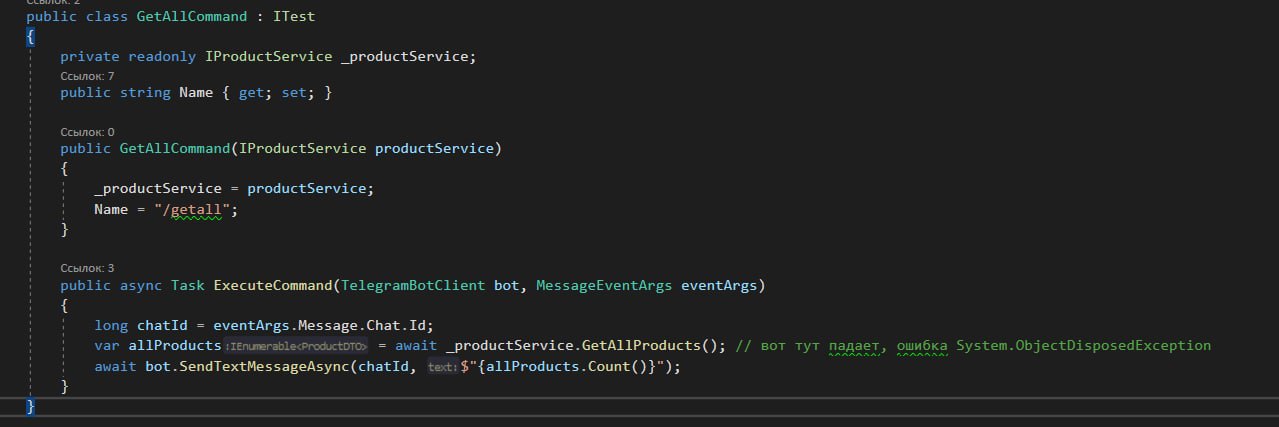Click the var keyword
This screenshot has width=1279, height=427.
coord(107,346)
